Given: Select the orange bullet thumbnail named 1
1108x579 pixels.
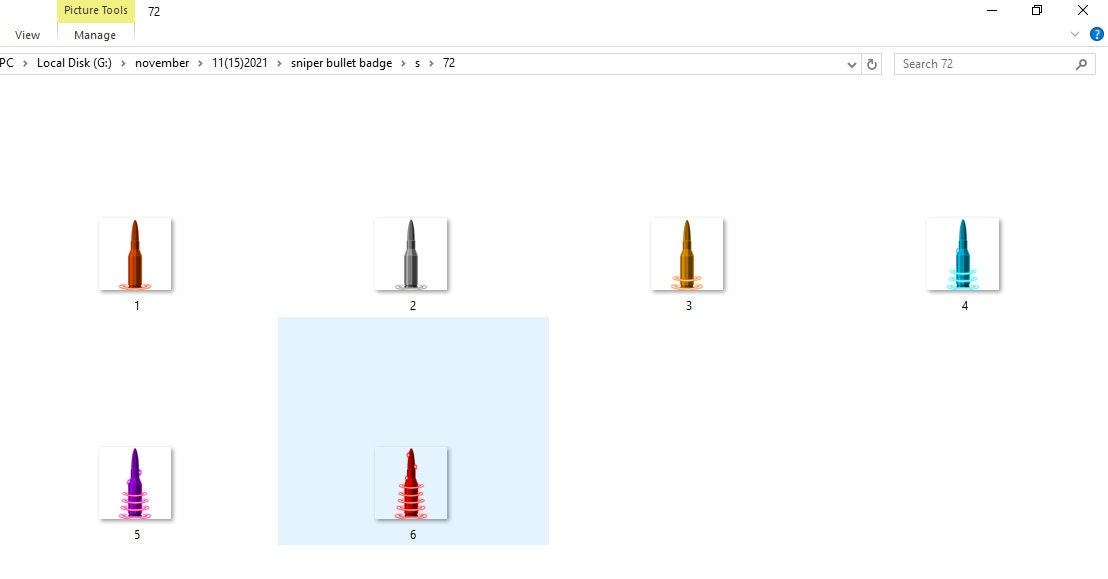Looking at the screenshot, I should (135, 253).
